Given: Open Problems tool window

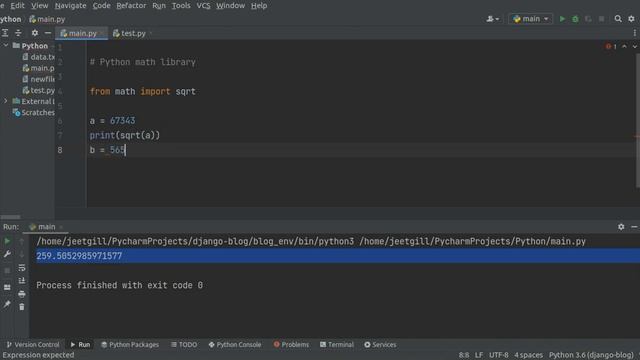Looking at the screenshot, I should point(291,344).
